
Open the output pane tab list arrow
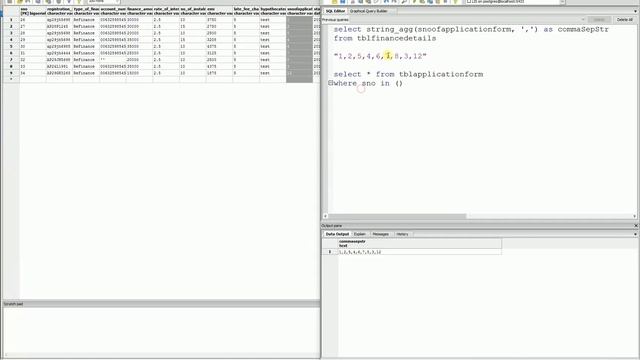[x=635, y=234]
